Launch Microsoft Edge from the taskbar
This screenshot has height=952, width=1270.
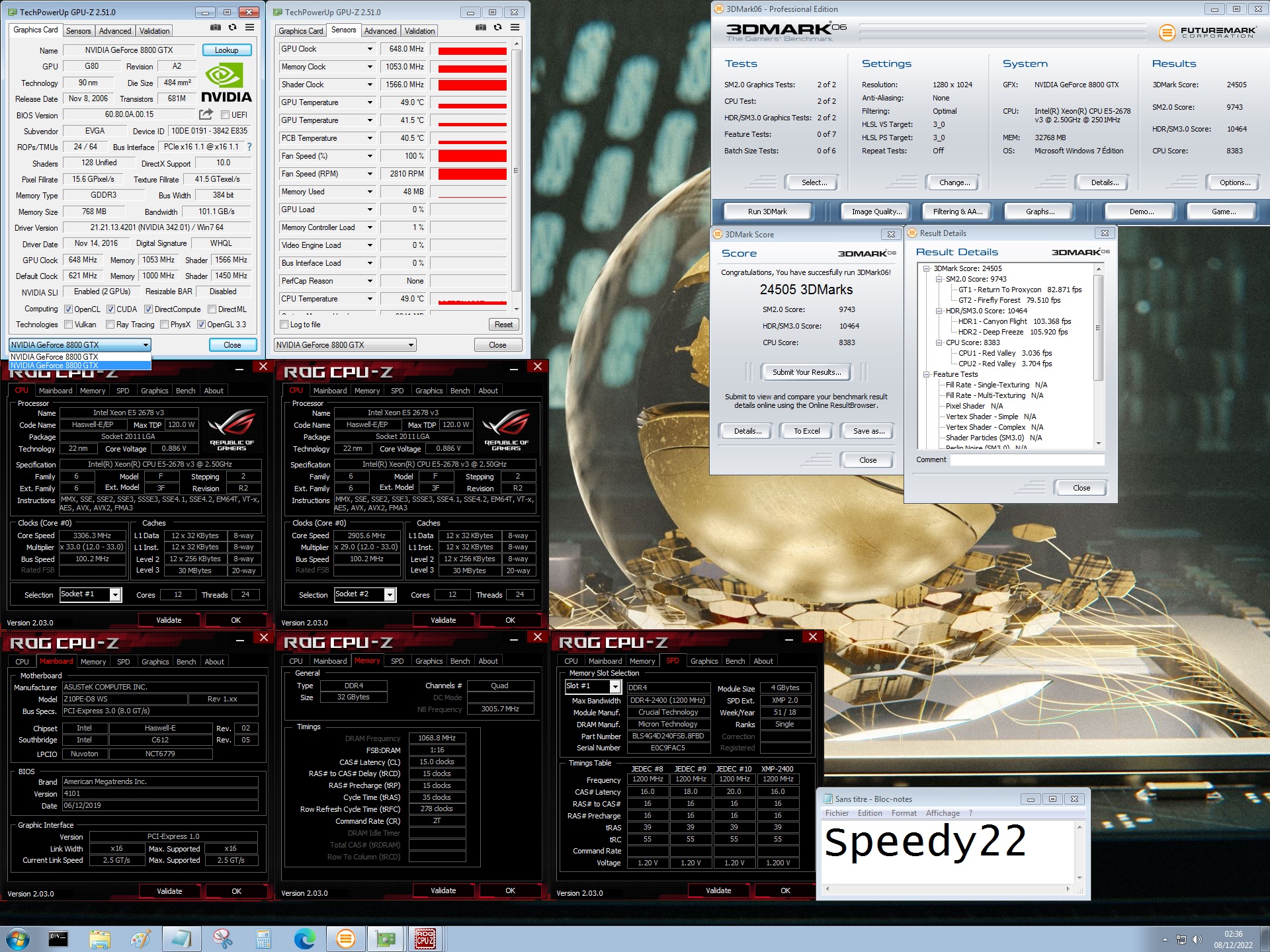[x=305, y=938]
